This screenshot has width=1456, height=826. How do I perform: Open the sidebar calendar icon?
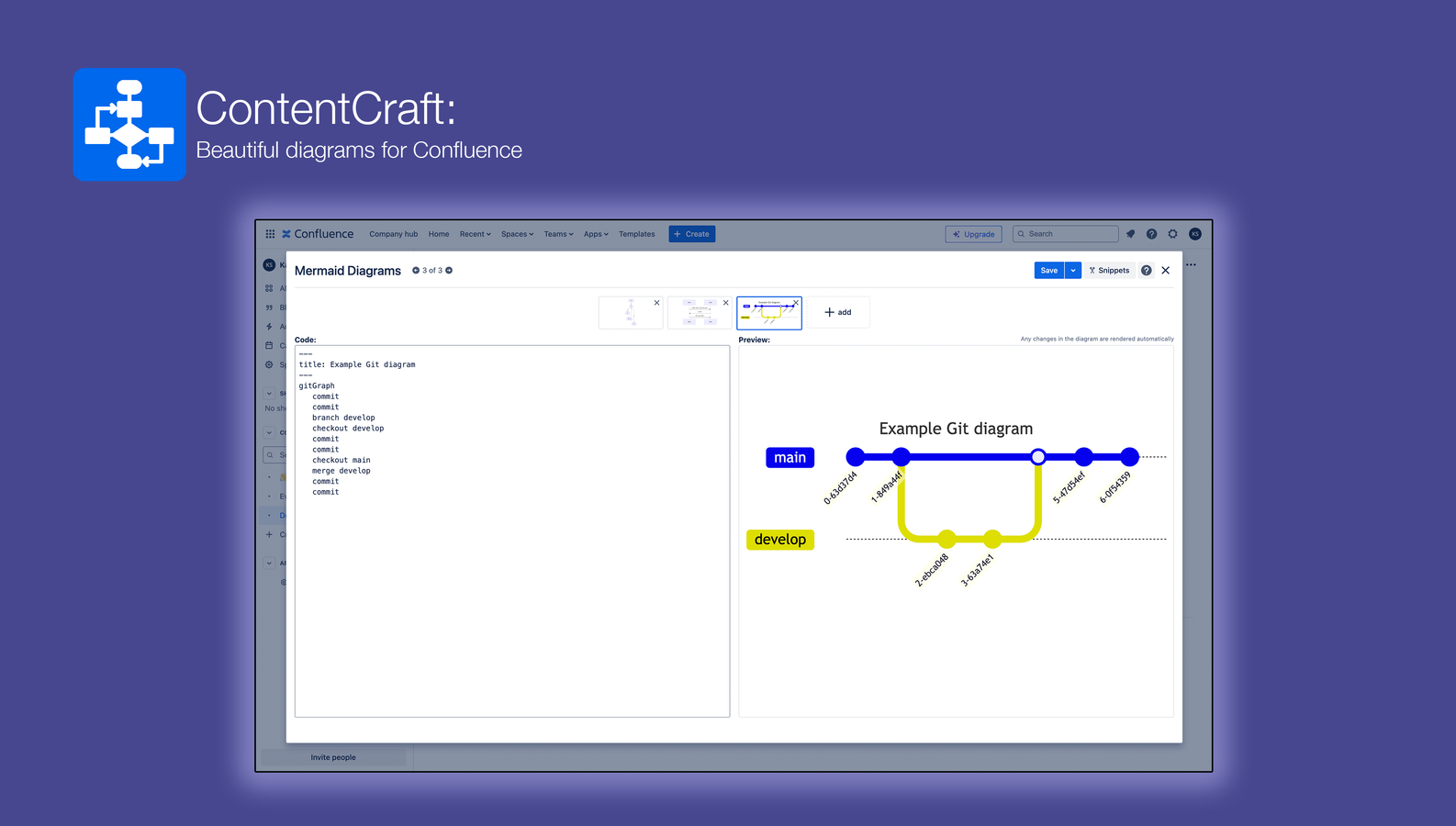pos(269,346)
